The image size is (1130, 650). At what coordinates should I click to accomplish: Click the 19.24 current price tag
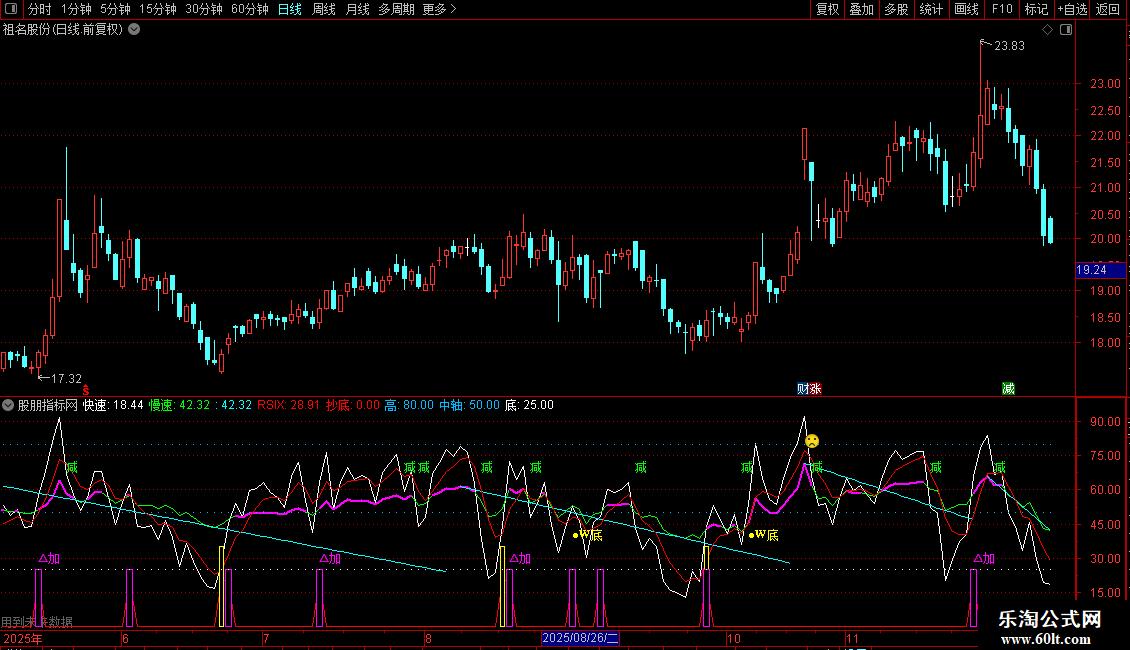pyautogui.click(x=1091, y=270)
